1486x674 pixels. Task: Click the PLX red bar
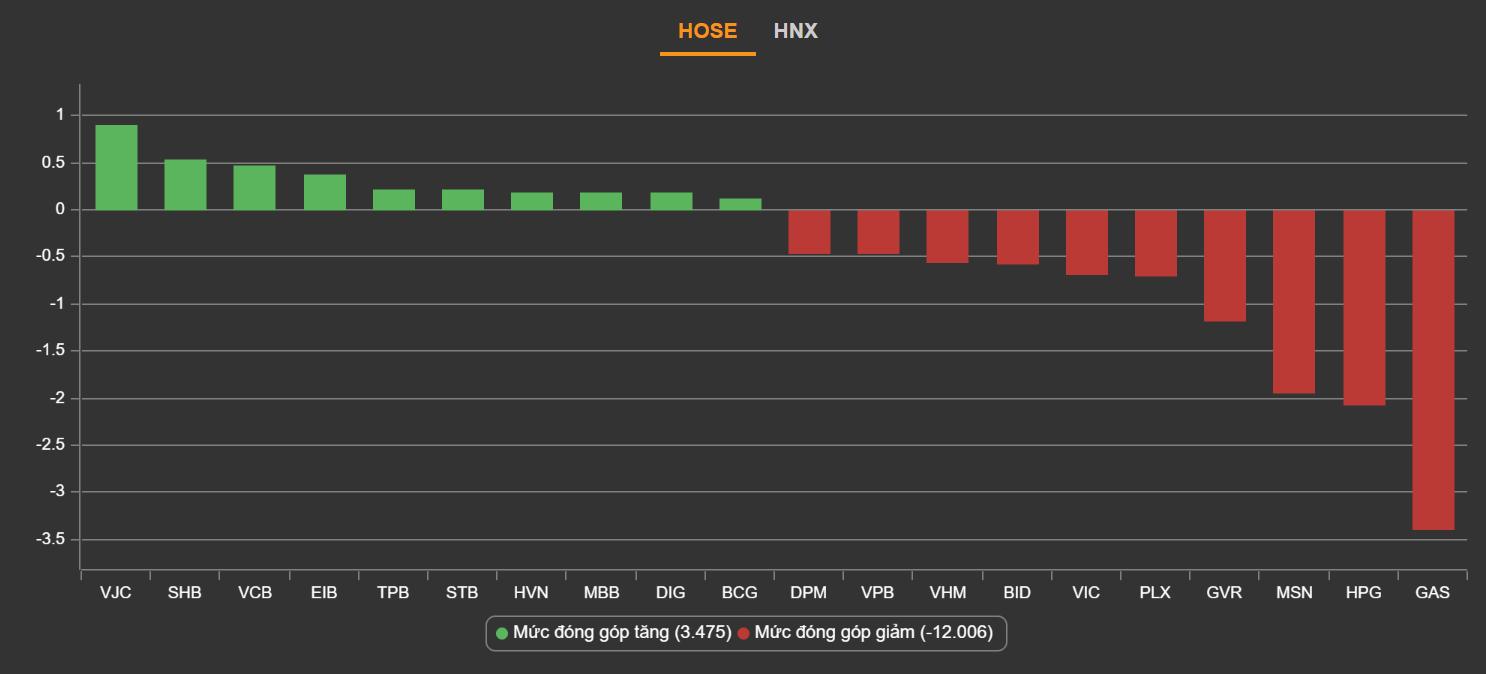[x=1156, y=243]
